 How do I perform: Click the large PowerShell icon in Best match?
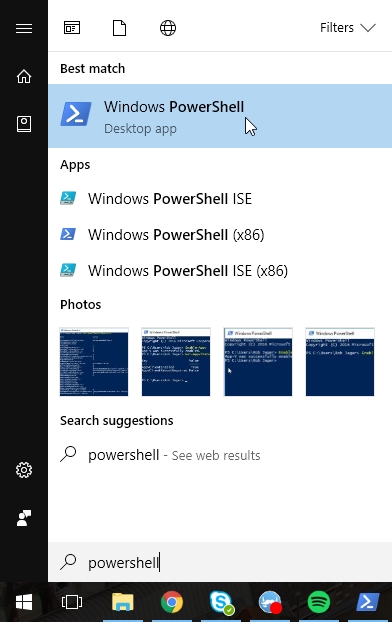[x=76, y=114]
